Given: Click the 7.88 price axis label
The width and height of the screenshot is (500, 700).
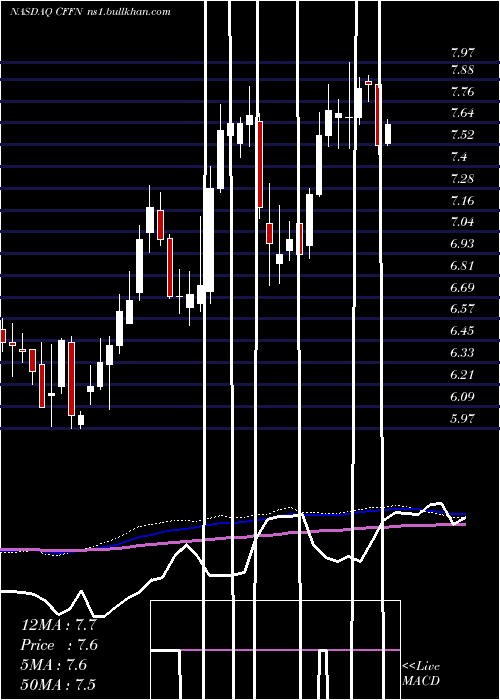Looking at the screenshot, I should coord(462,71).
